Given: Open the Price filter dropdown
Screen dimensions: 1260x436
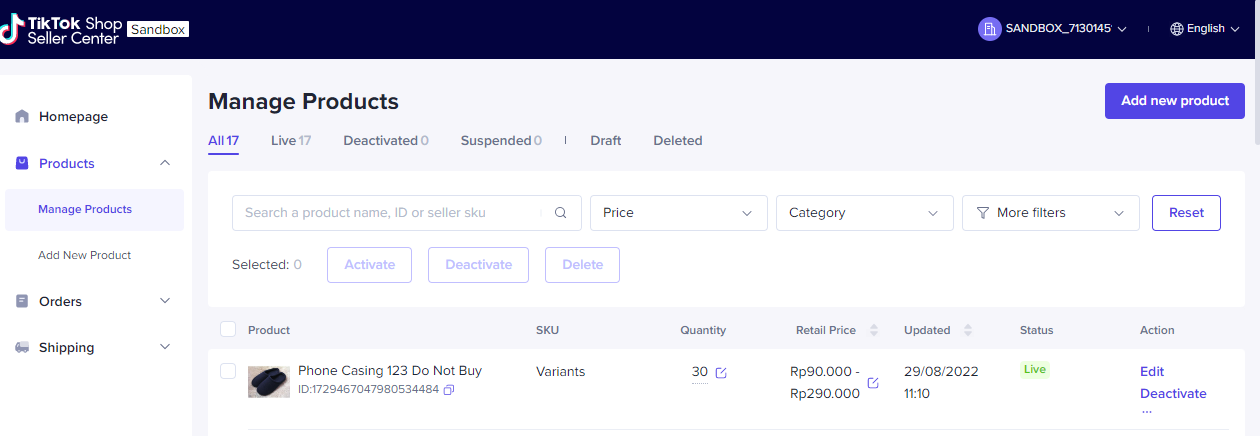Looking at the screenshot, I should [678, 213].
